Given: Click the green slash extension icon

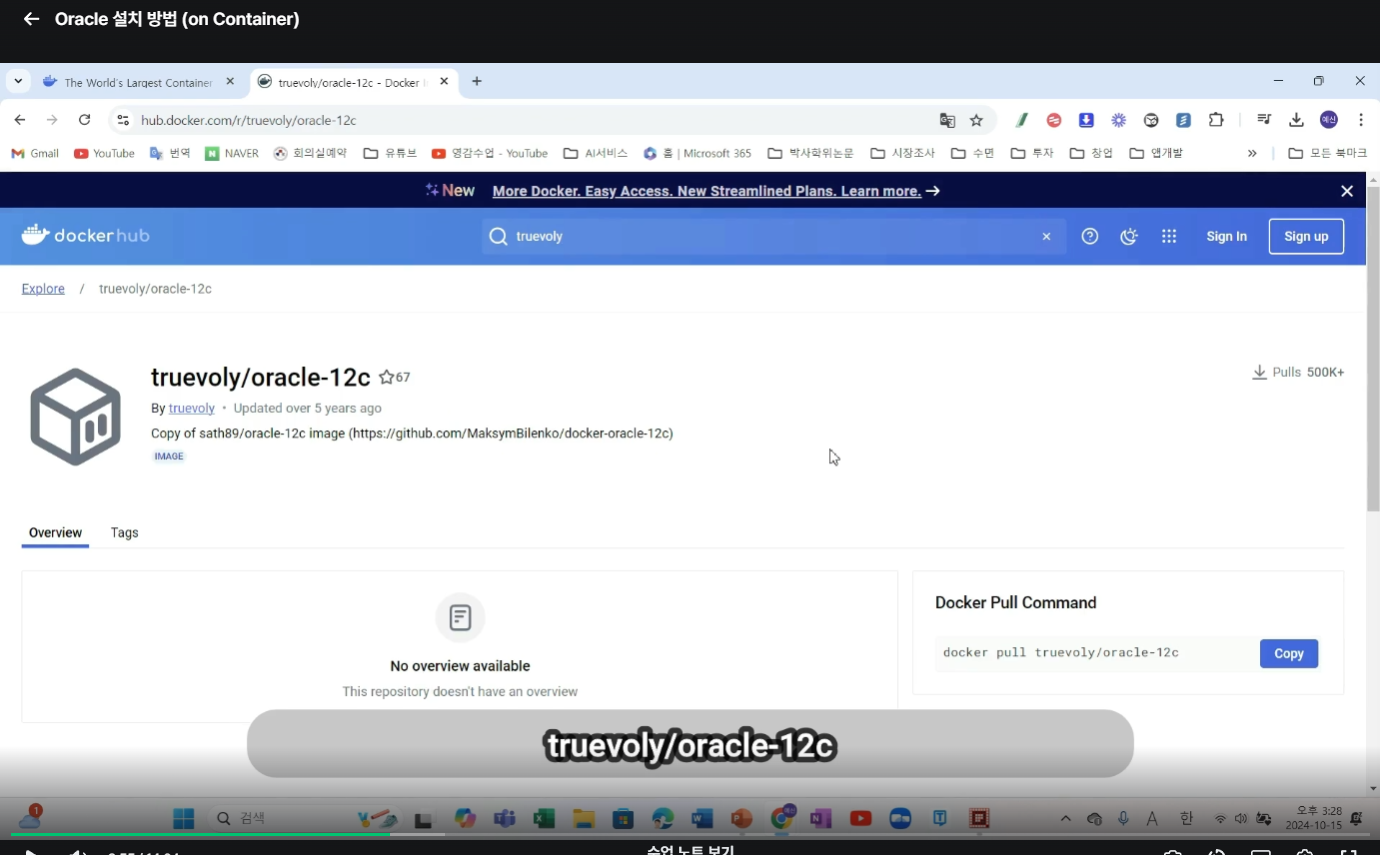Looking at the screenshot, I should 1022,120.
